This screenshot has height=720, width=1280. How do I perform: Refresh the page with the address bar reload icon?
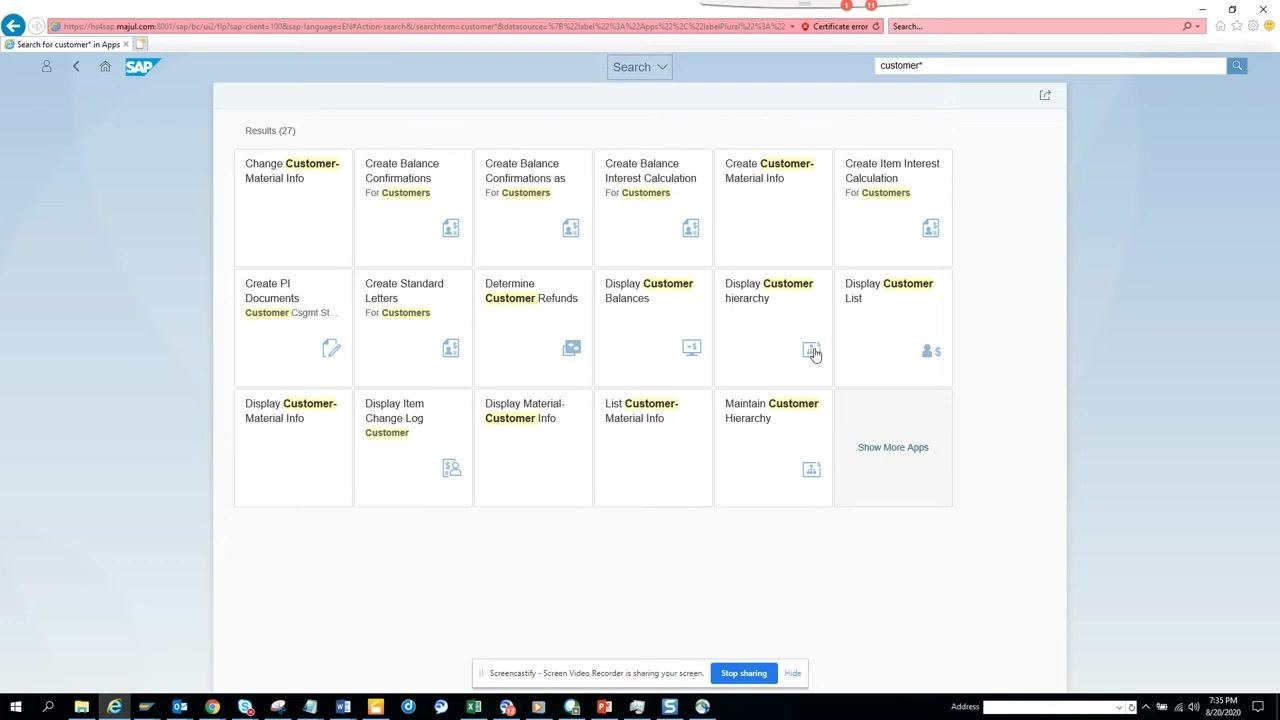(x=876, y=26)
